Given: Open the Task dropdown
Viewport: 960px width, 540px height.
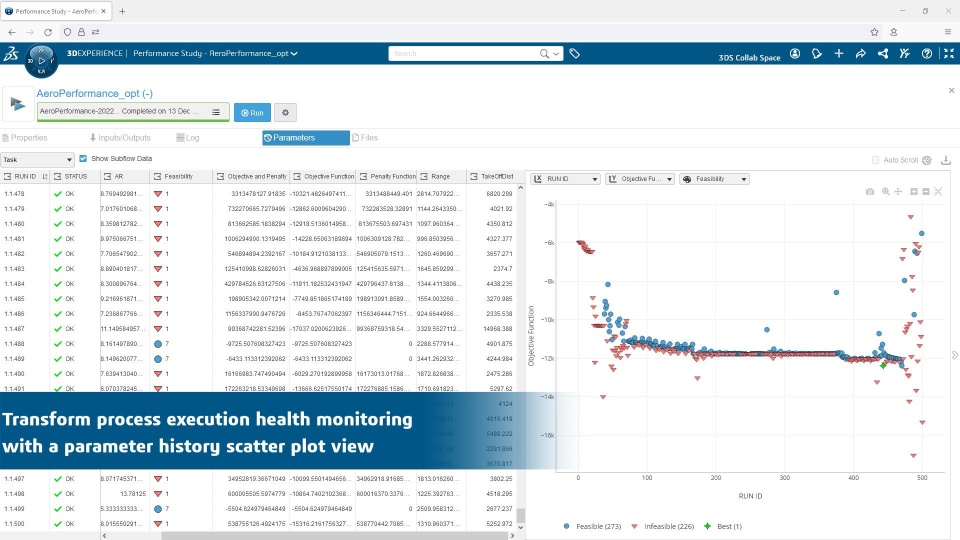Looking at the screenshot, I should pyautogui.click(x=37, y=160).
